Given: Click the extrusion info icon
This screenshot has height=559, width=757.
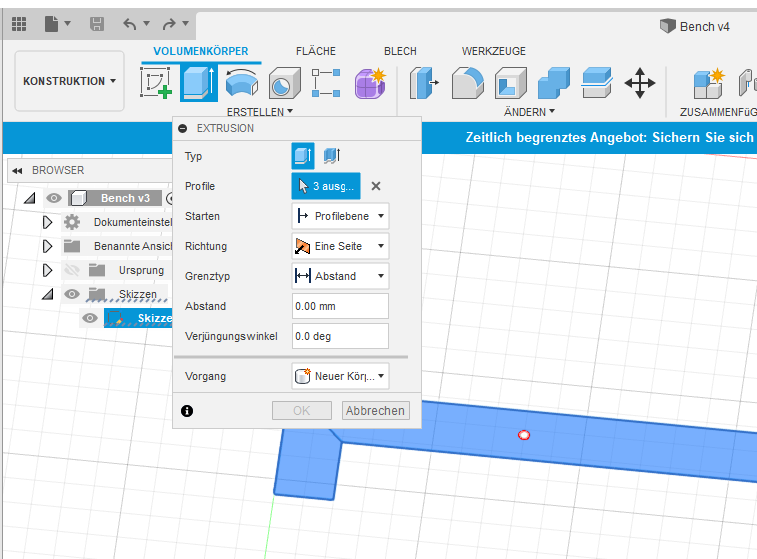Looking at the screenshot, I should coord(187,411).
